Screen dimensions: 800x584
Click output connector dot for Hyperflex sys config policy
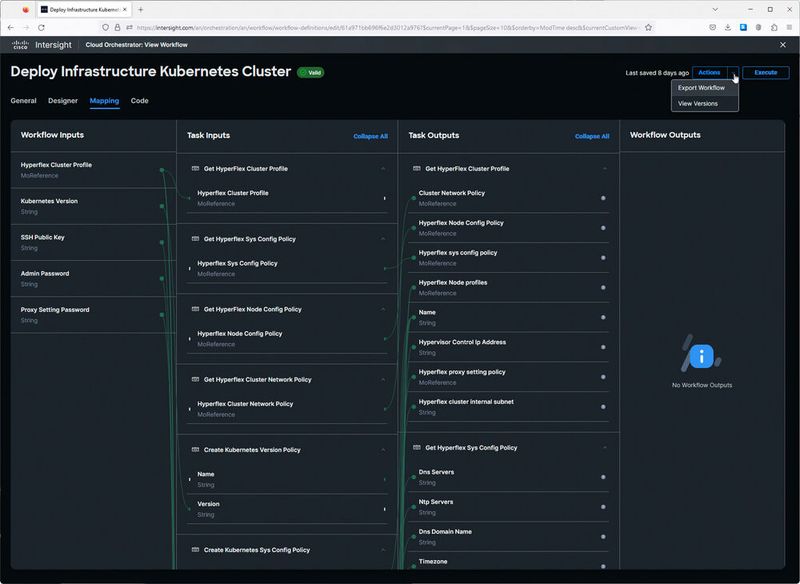coord(603,258)
